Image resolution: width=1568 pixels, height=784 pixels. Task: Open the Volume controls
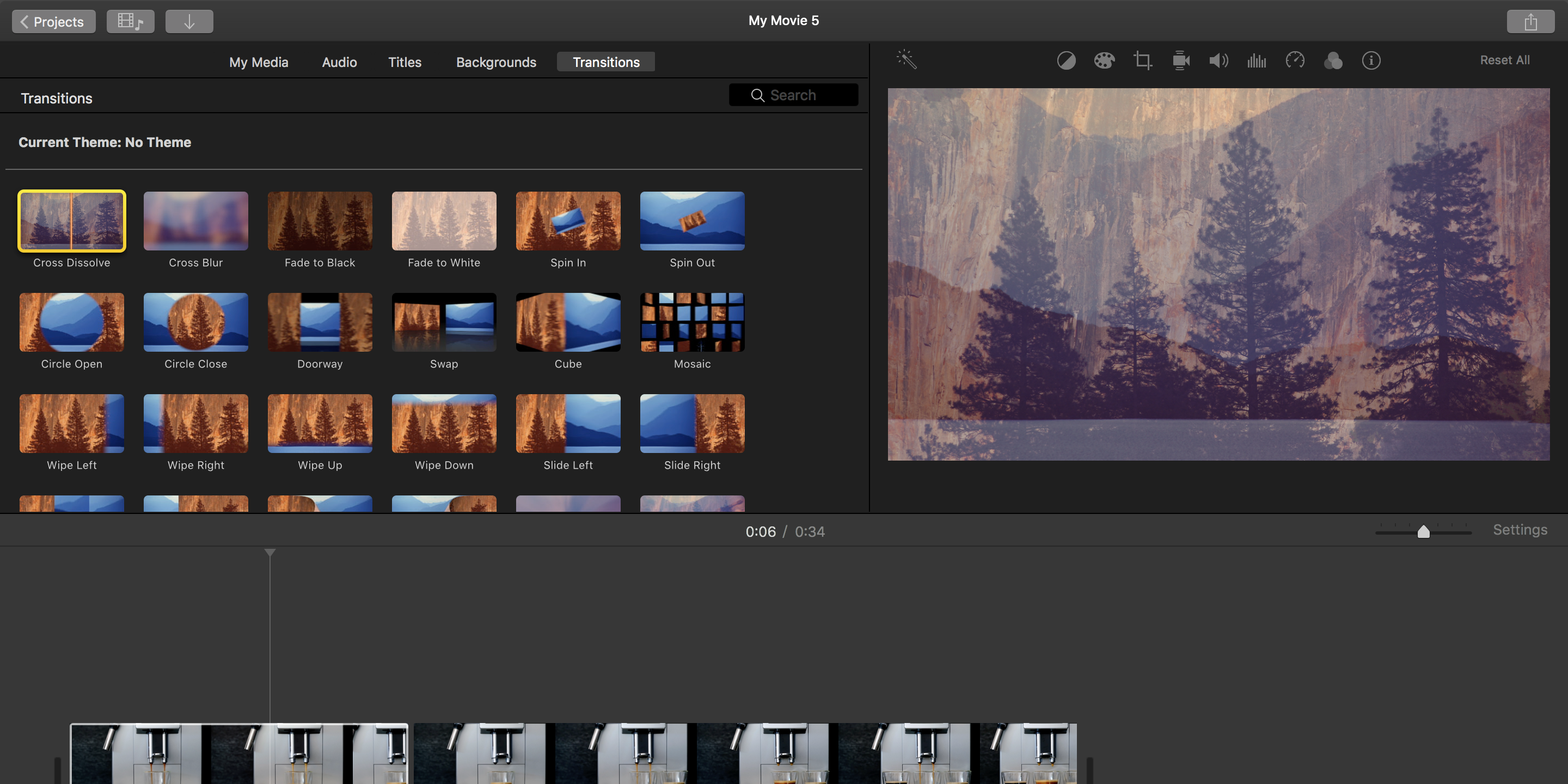(x=1218, y=60)
